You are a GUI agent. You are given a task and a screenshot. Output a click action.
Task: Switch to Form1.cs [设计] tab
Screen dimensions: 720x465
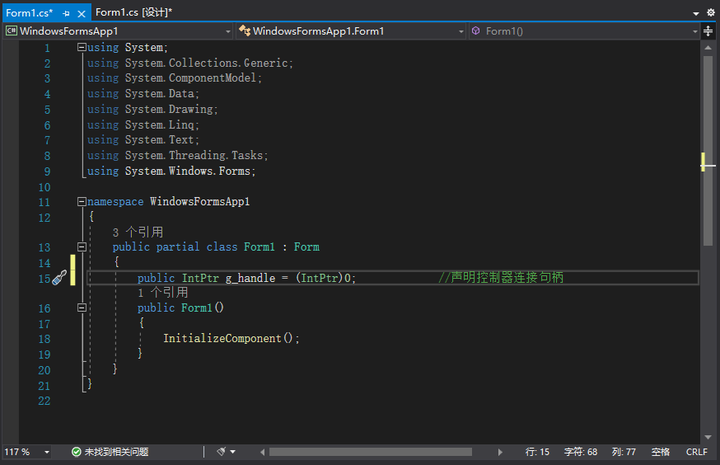[x=133, y=12]
